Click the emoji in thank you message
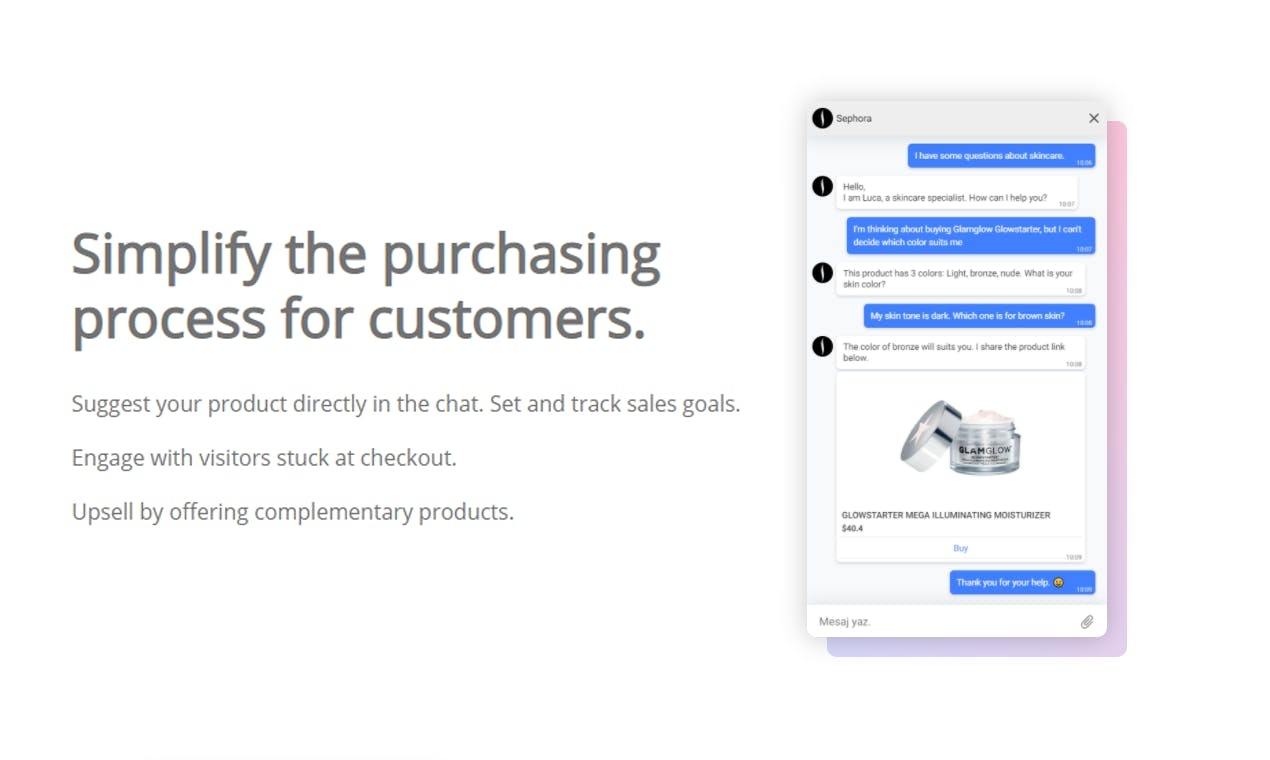The height and width of the screenshot is (760, 1270). point(1058,582)
